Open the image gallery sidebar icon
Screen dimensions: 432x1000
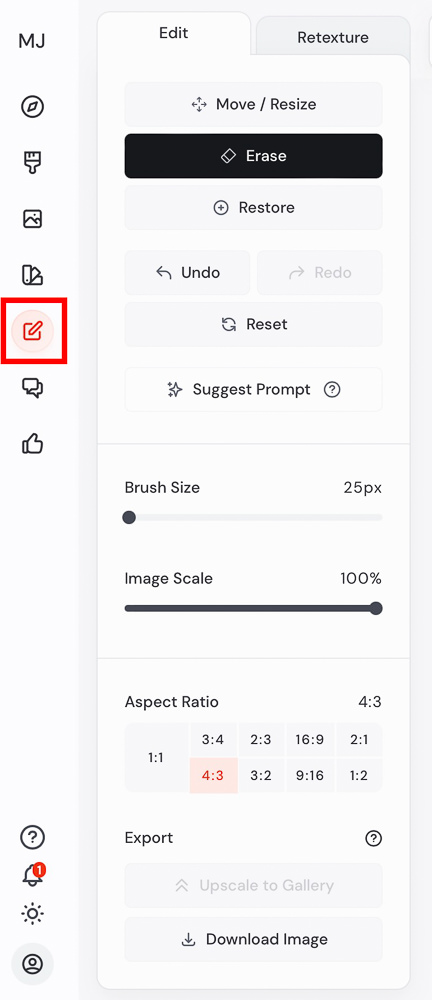tap(33, 219)
